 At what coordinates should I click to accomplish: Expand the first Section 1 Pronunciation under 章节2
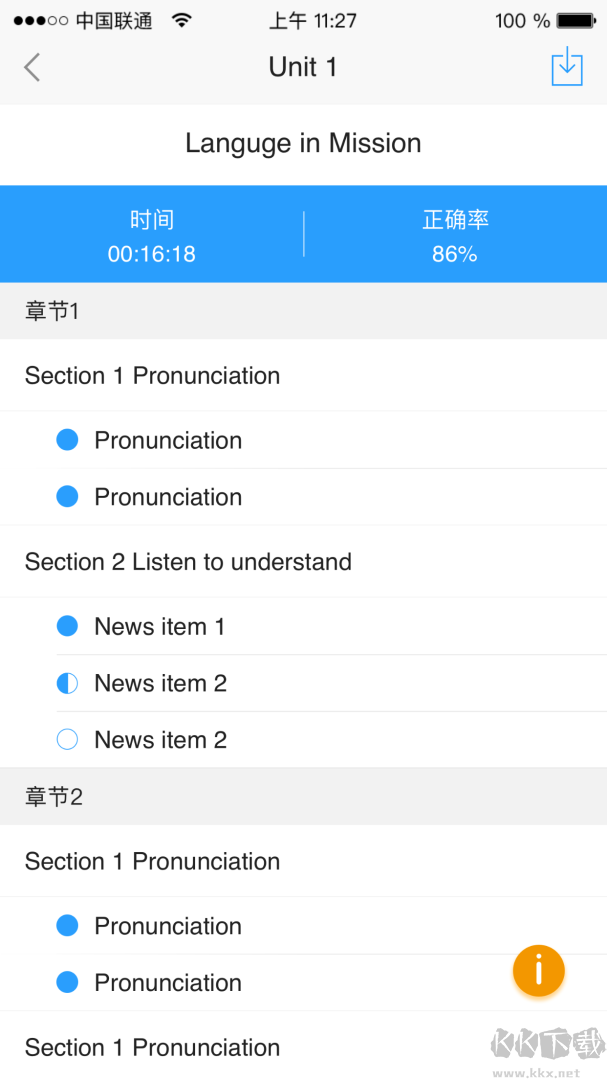click(x=152, y=862)
